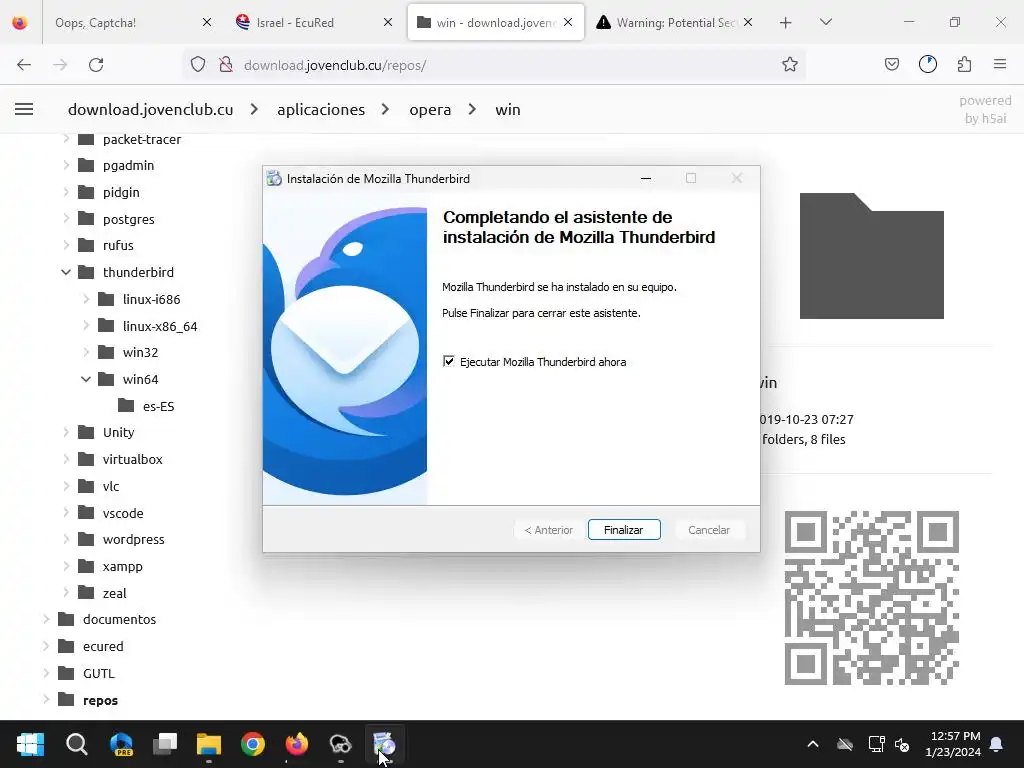Click the Thunderbird installer taskbar icon
The image size is (1024, 768).
[384, 744]
